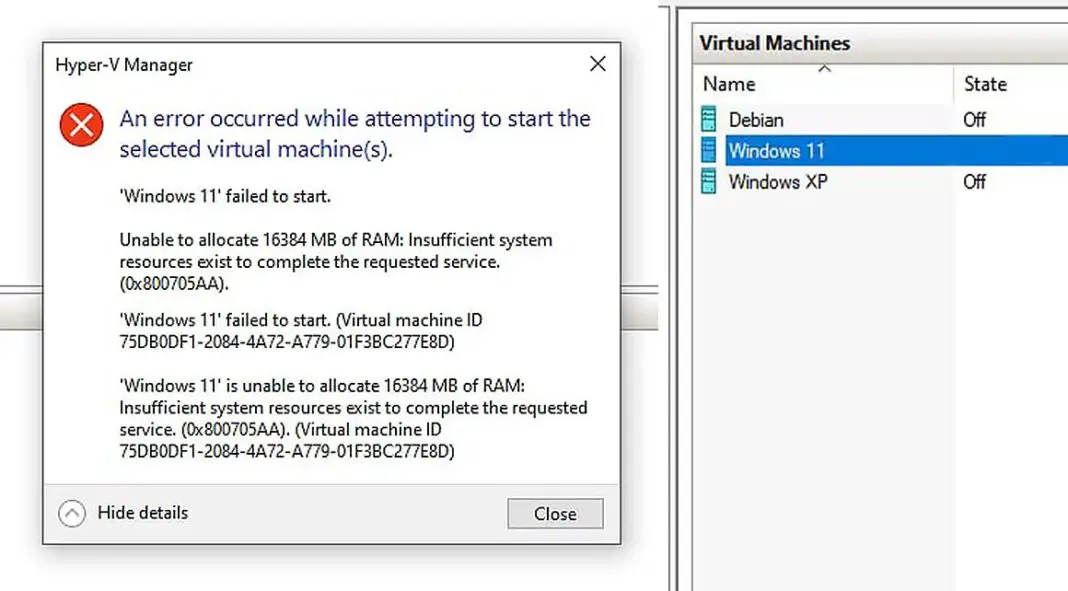Click the Close button in error dialog

coord(555,513)
